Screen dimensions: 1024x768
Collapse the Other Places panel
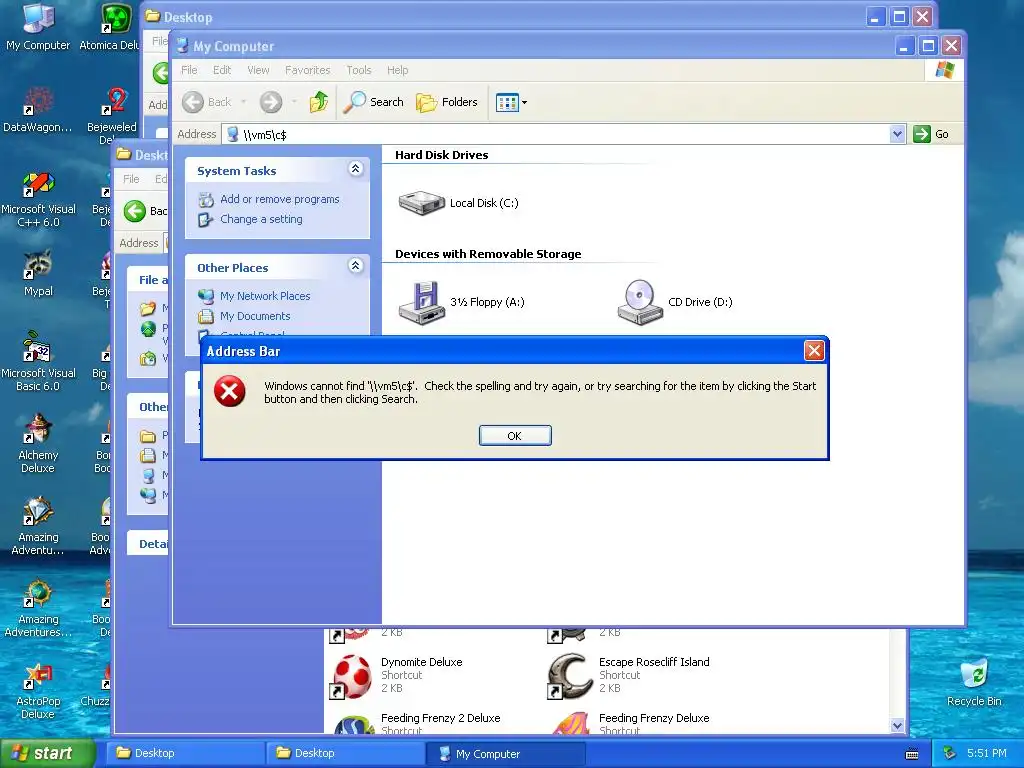[355, 266]
